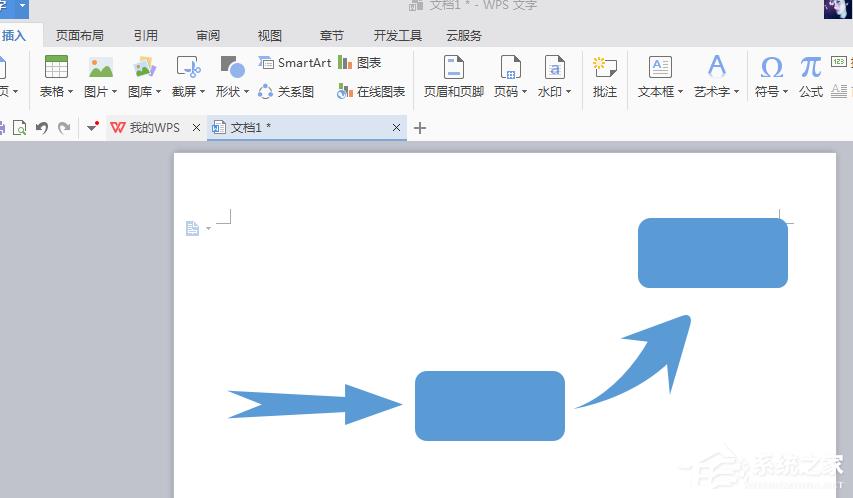Screen dimensions: 853x498
Task: Expand the 符号 dropdown arrow
Action: coord(785,91)
